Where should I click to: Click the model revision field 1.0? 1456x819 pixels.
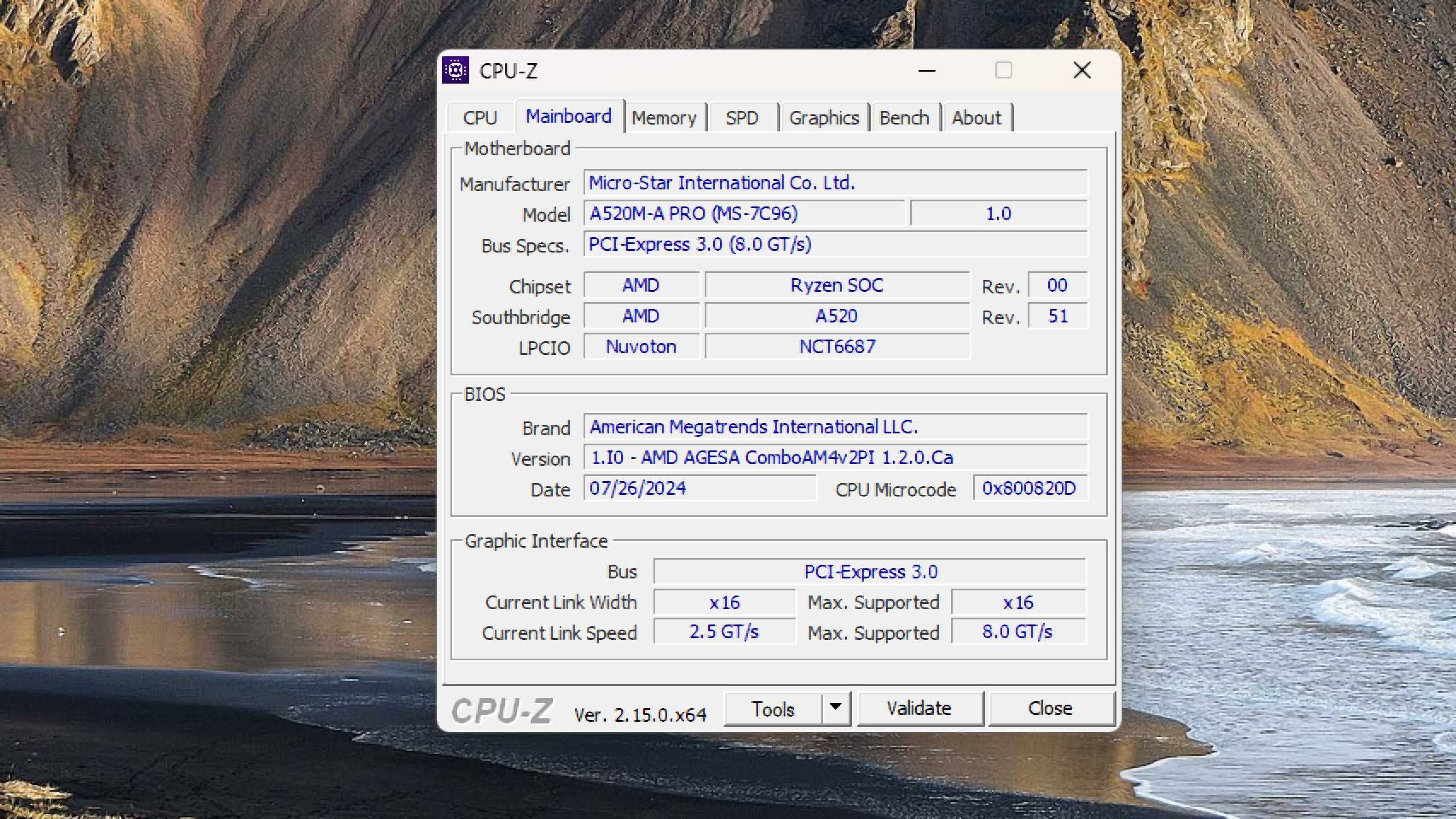[999, 213]
